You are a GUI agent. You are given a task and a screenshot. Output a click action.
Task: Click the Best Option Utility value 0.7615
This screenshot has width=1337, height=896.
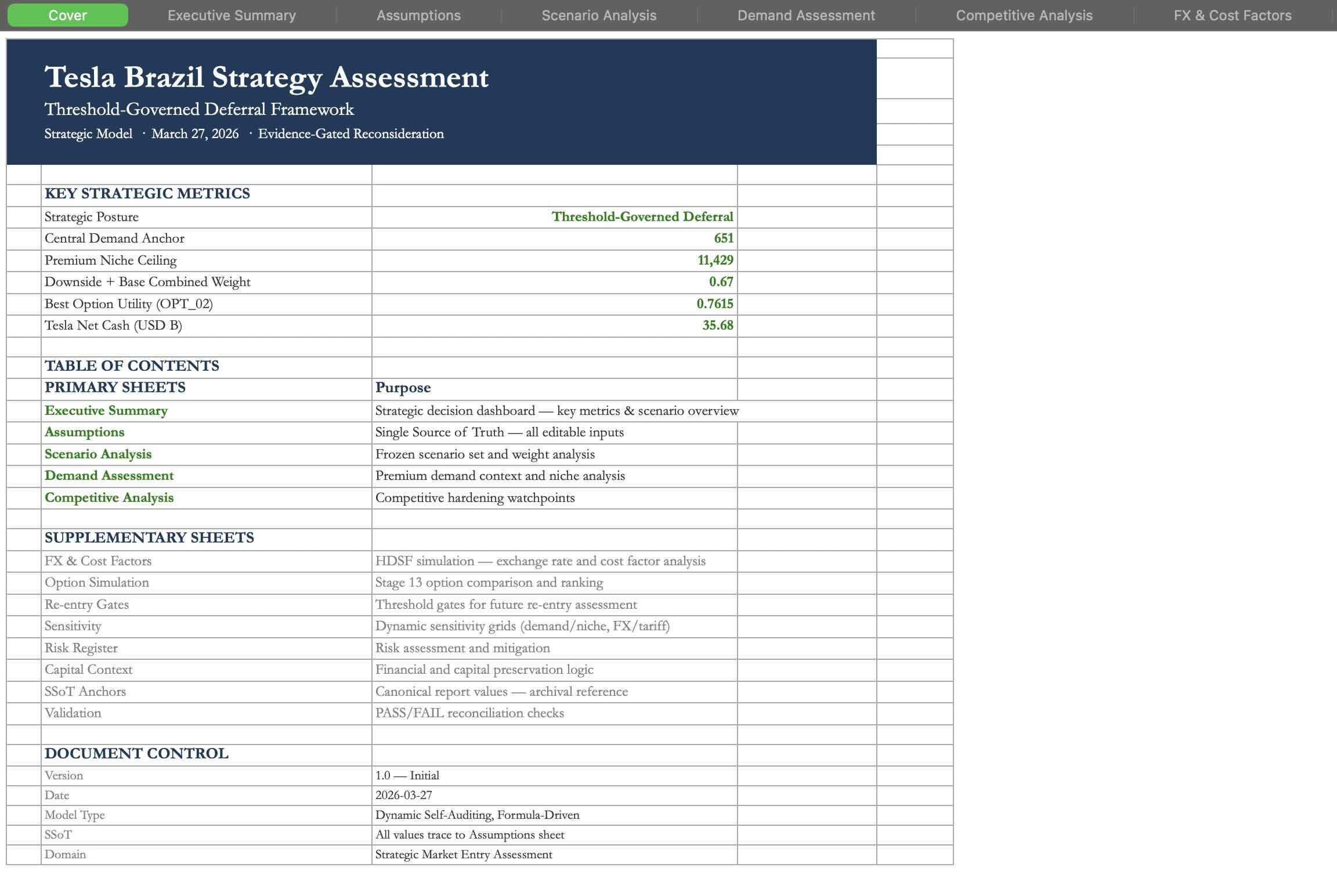coord(714,304)
